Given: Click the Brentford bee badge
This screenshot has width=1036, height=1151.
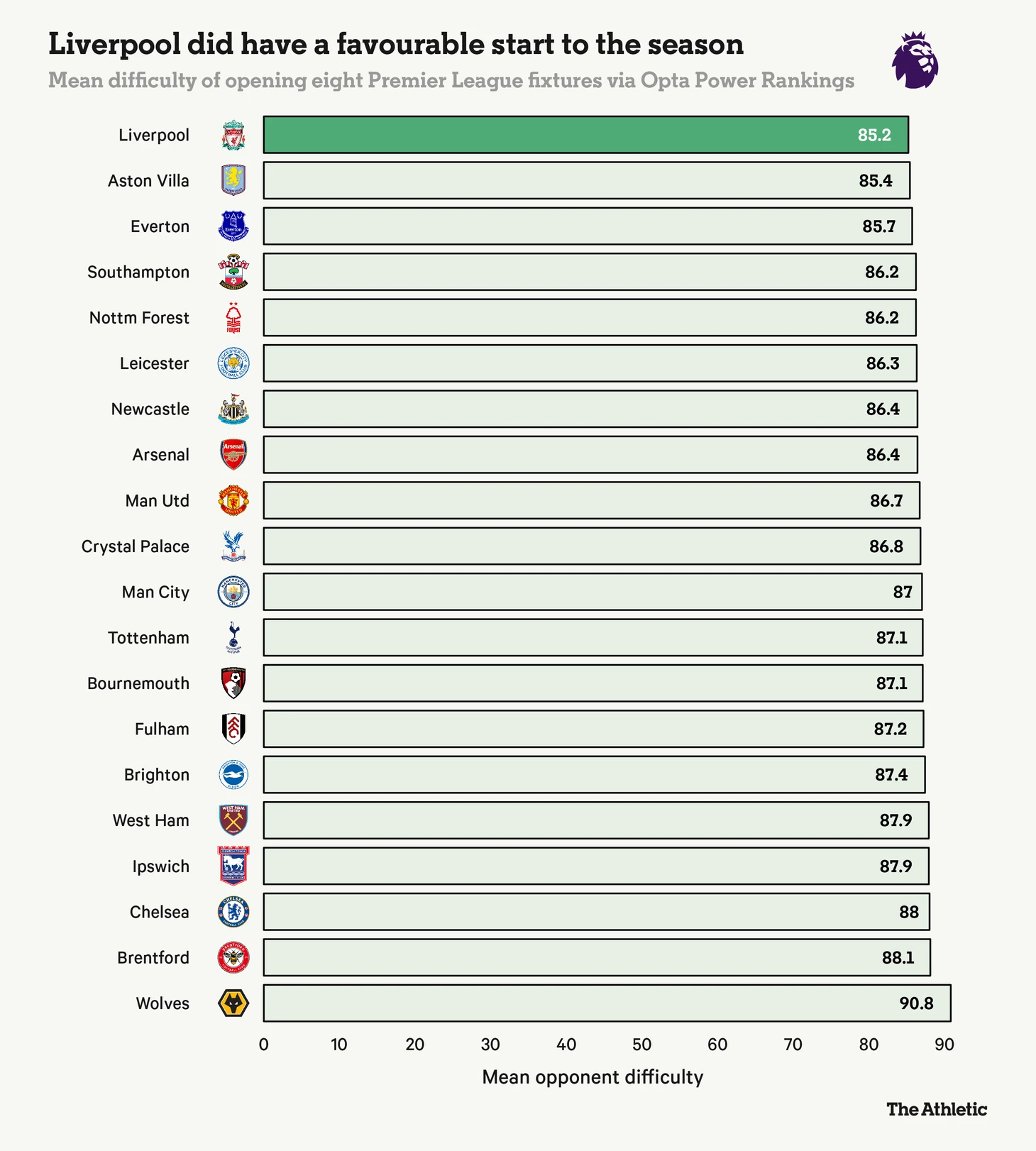Looking at the screenshot, I should [x=233, y=958].
